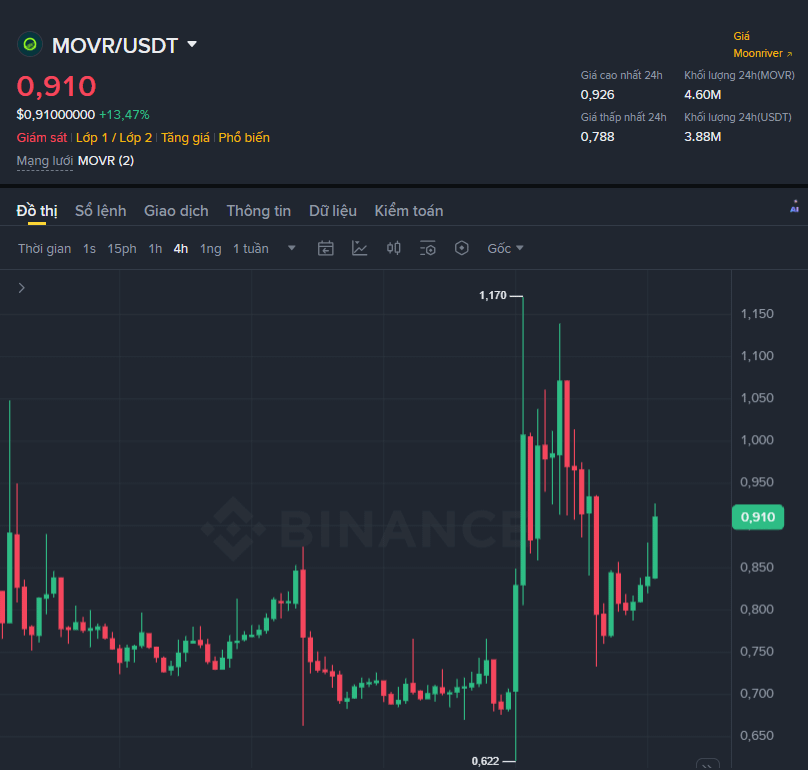Viewport: 808px width, 770px height.
Task: Click the 24h high value 0,926
Action: coord(597,95)
